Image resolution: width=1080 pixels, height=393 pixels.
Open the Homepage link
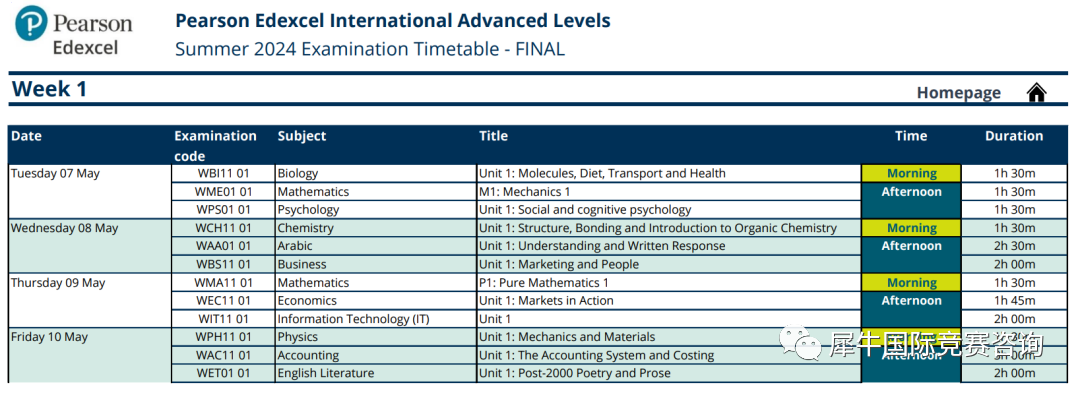958,93
